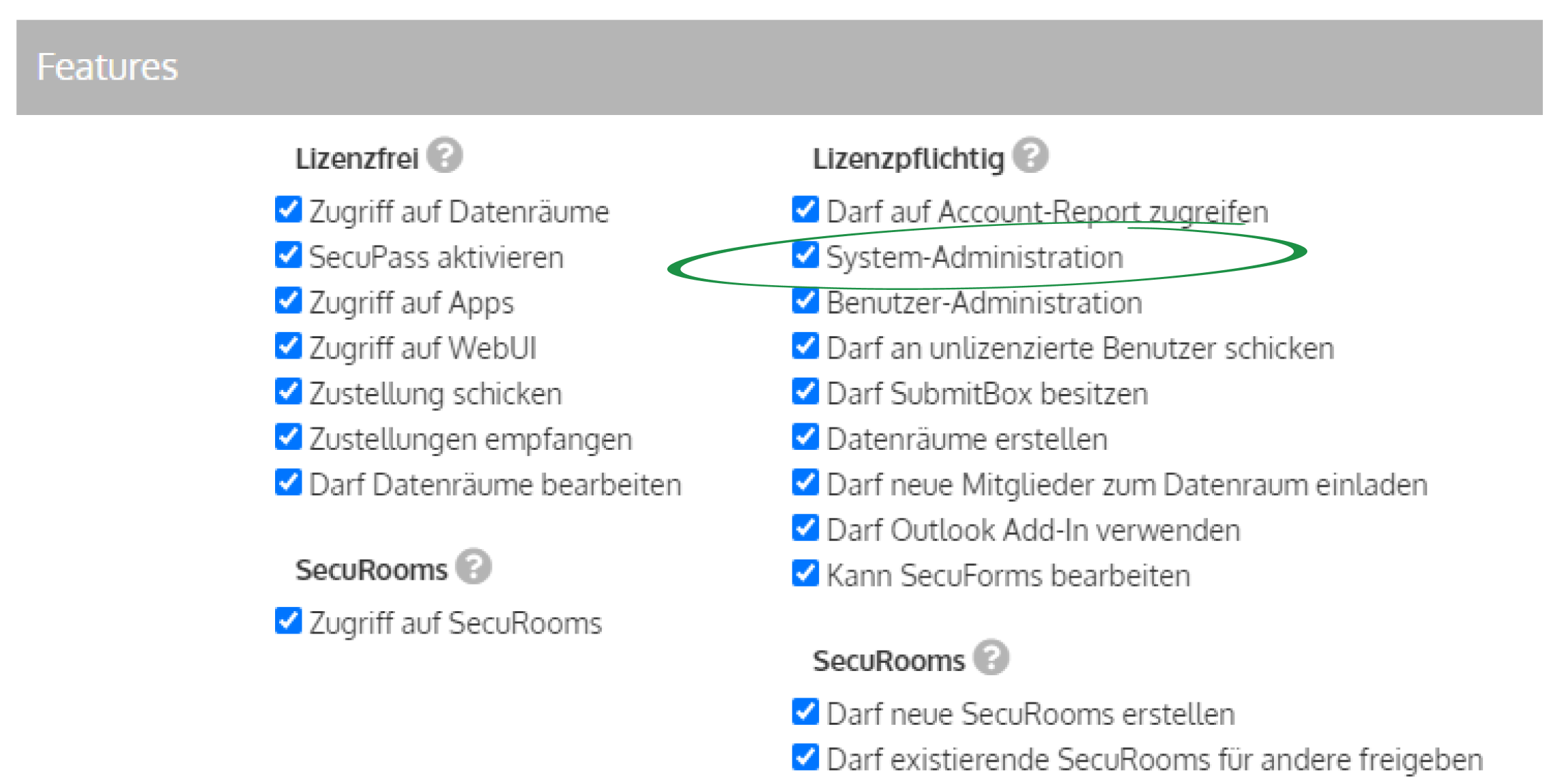
Task: Toggle Zugriff auf SecuRooms checkbox
Action: [289, 621]
